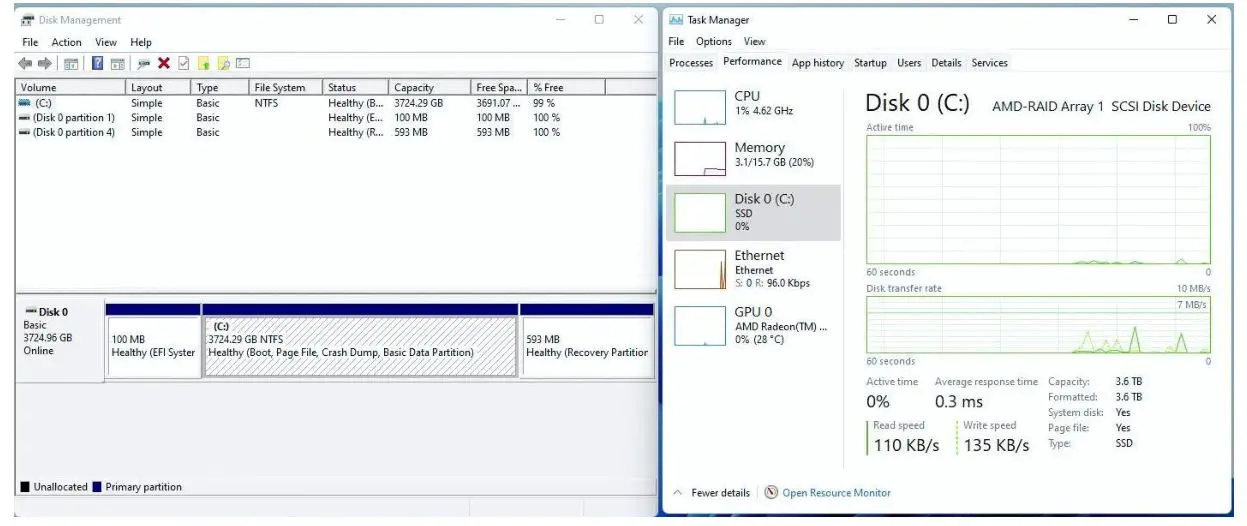Click the 99 % free cell
This screenshot has height=526, width=1247.
click(x=544, y=102)
